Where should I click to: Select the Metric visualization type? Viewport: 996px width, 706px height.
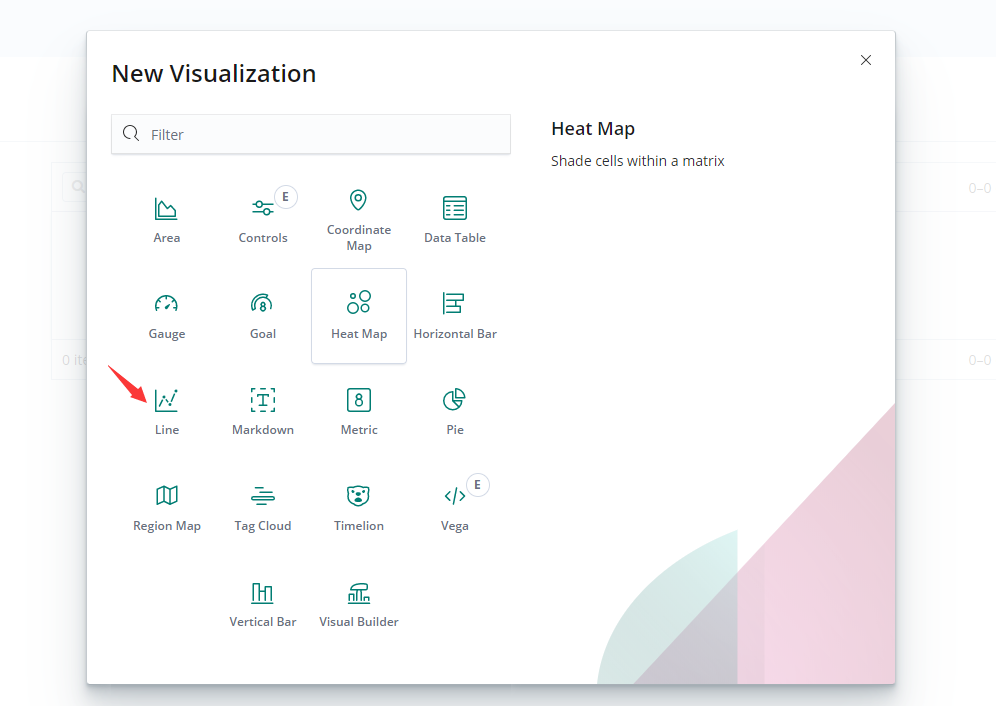pos(359,412)
